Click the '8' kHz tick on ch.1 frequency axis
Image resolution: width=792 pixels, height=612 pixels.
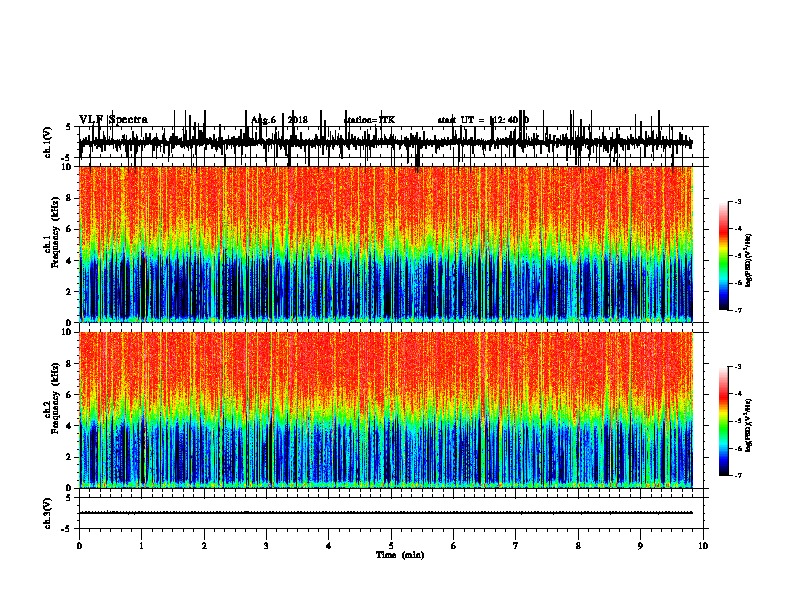(70, 198)
